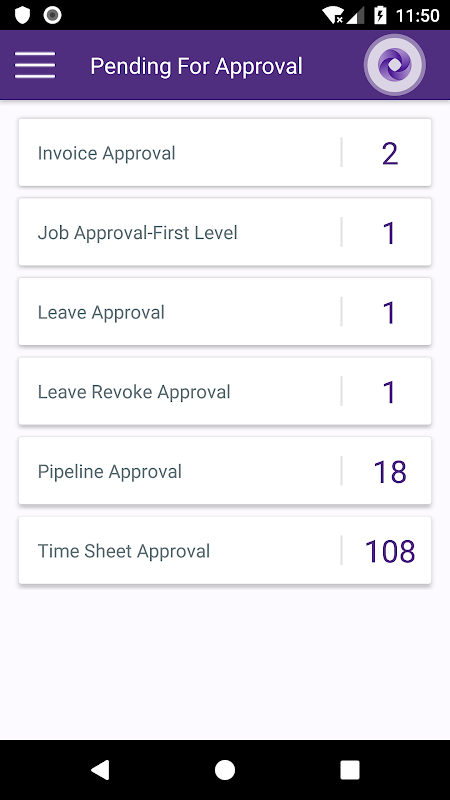Tap the count 18 for Pipeline Approval
Viewport: 450px width, 800px height.
390,472
